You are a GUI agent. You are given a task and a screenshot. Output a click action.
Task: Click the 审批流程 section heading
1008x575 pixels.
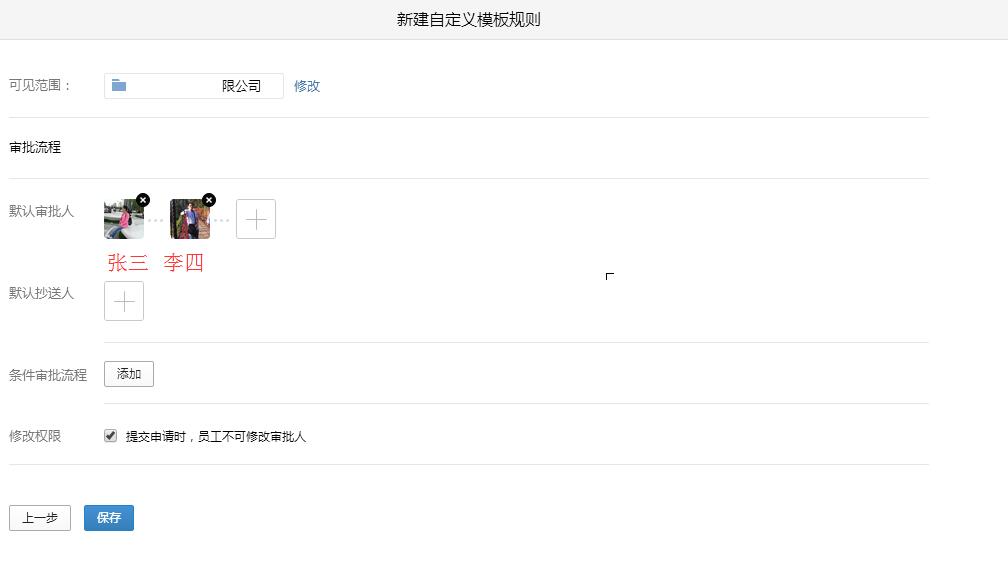point(35,147)
